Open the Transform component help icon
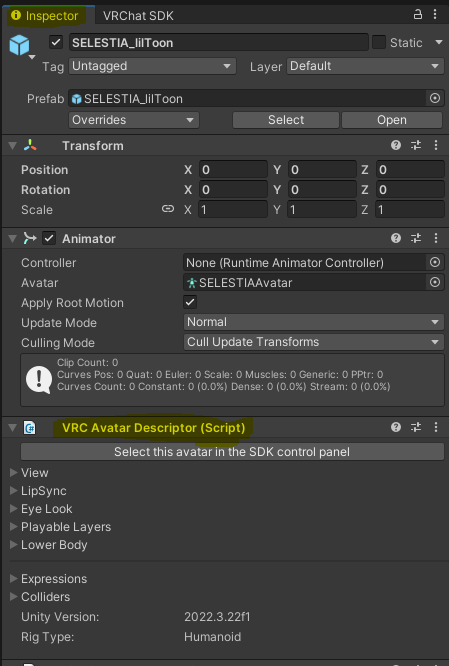 click(396, 145)
